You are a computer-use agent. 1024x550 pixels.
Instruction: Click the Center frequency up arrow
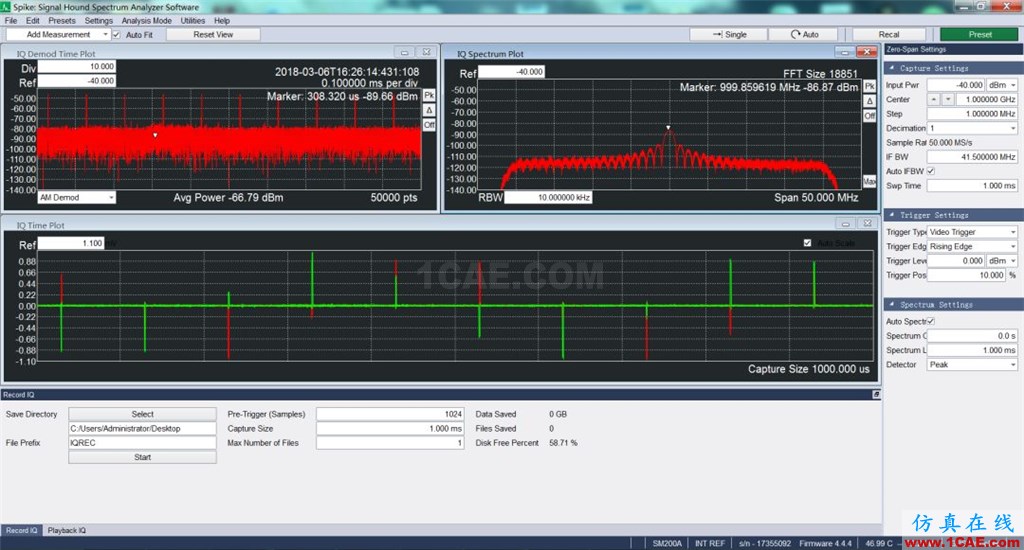(x=934, y=99)
